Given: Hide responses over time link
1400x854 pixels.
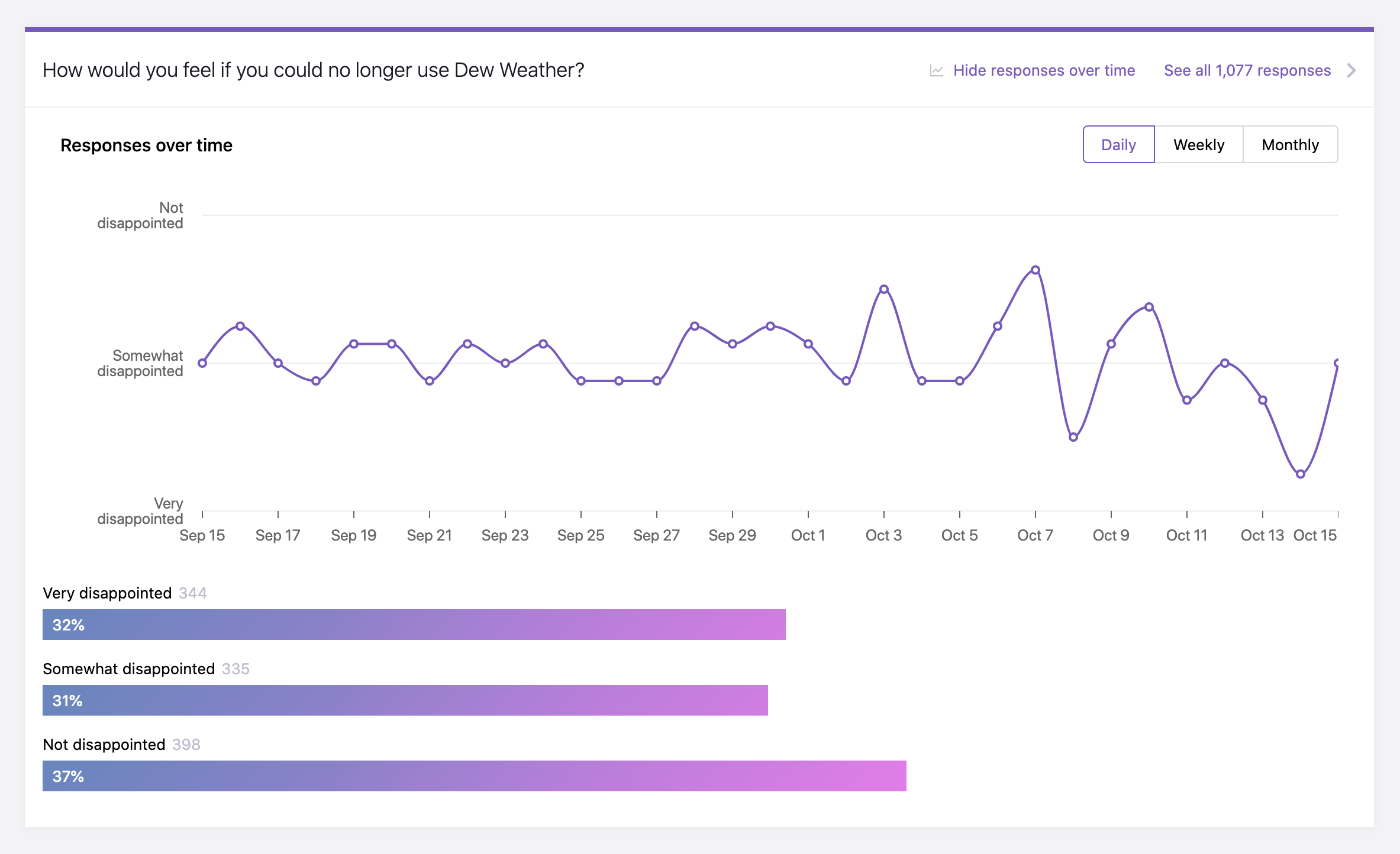Looking at the screenshot, I should coord(1044,70).
